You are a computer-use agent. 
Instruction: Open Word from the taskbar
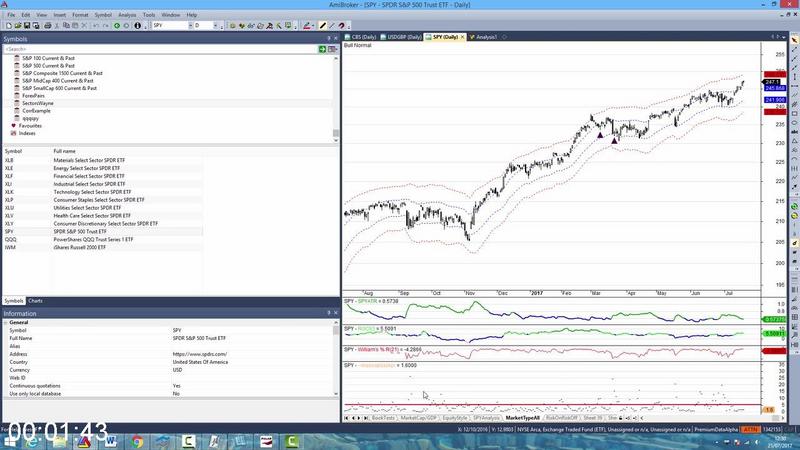pyautogui.click(x=111, y=441)
